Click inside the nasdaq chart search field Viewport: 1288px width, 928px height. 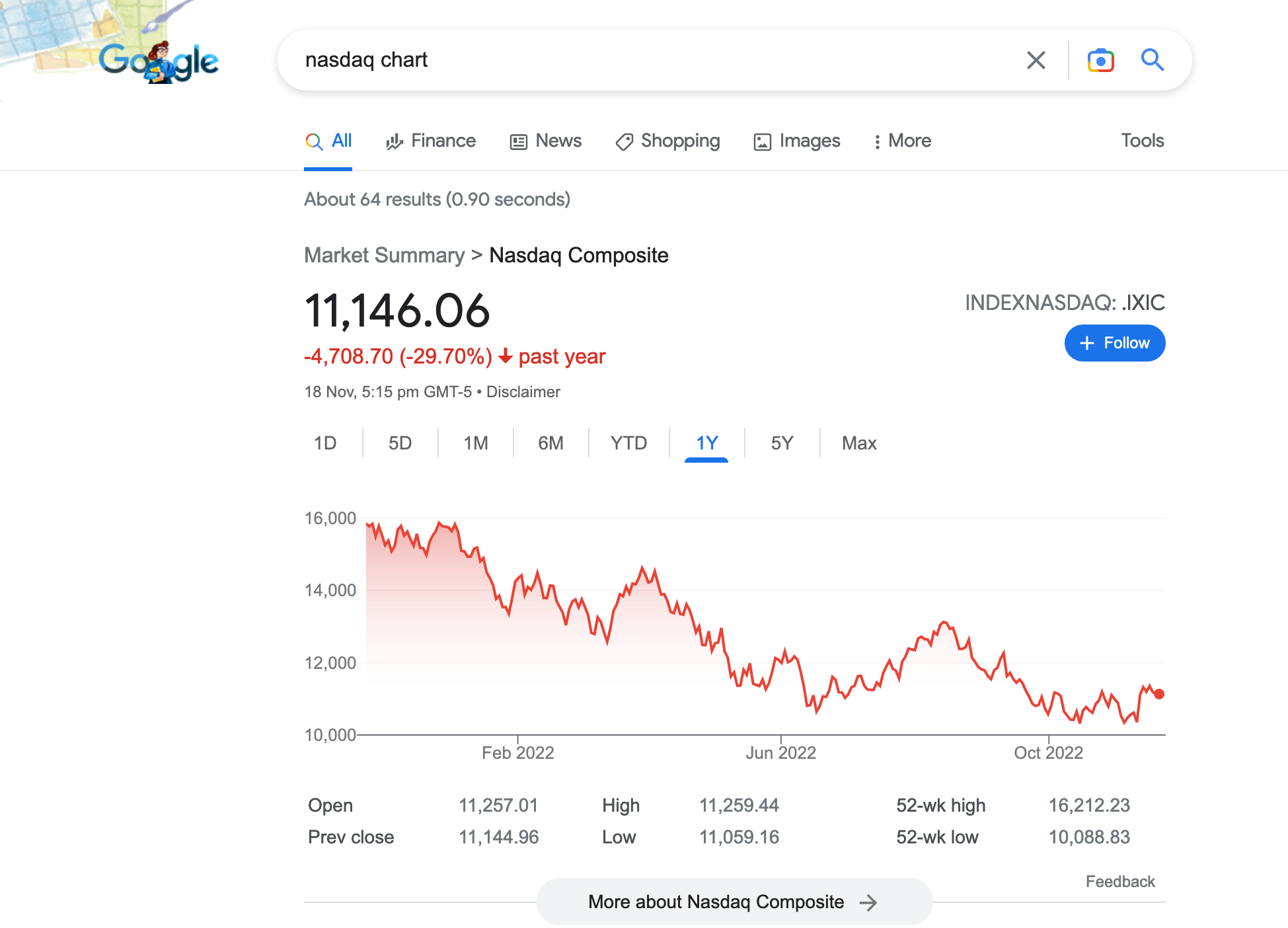(x=654, y=60)
